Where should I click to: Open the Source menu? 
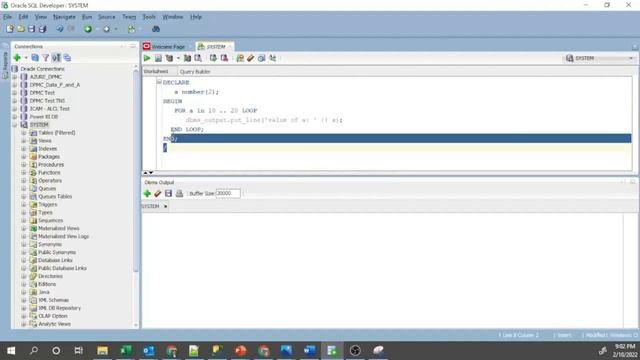107,17
